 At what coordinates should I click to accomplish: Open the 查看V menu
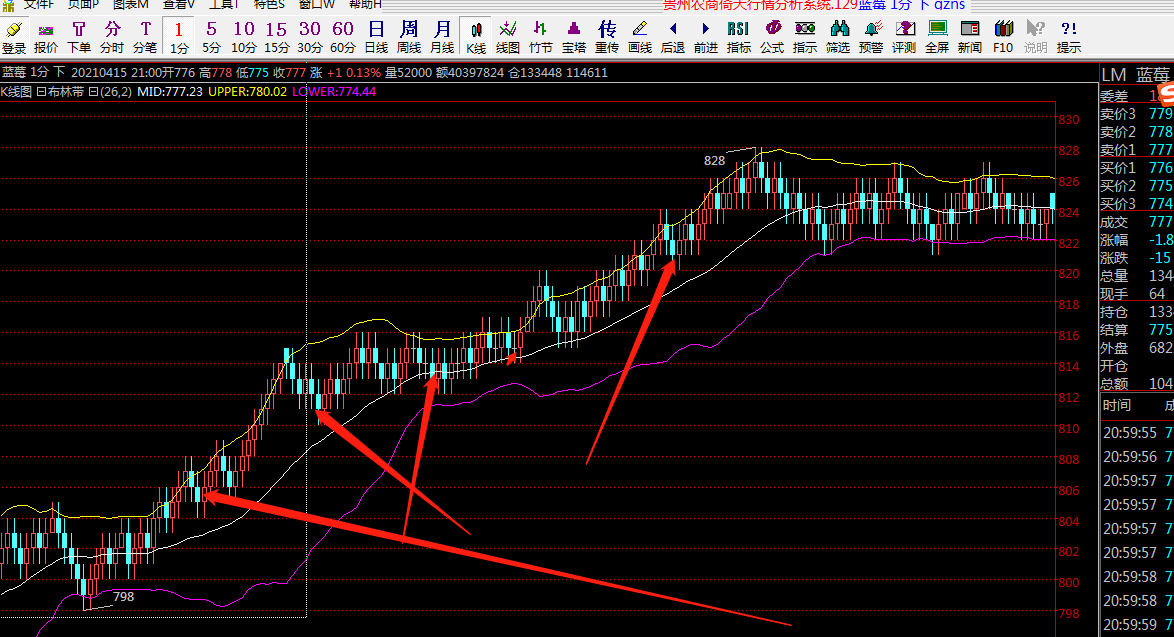(179, 4)
